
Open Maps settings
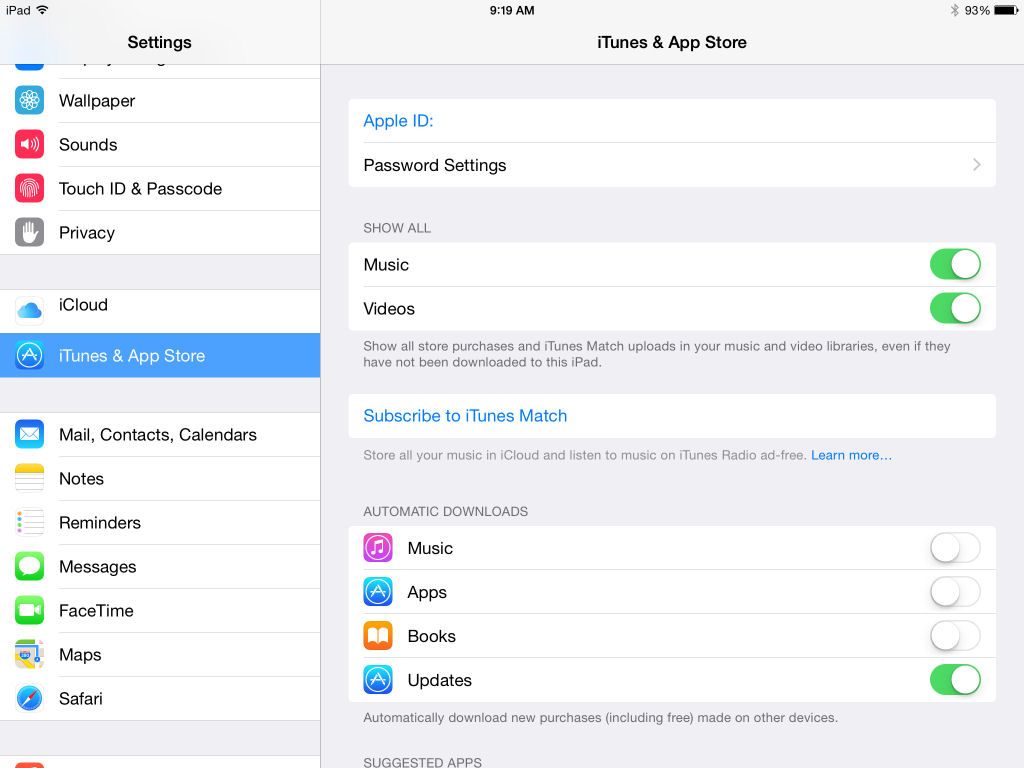[x=160, y=654]
